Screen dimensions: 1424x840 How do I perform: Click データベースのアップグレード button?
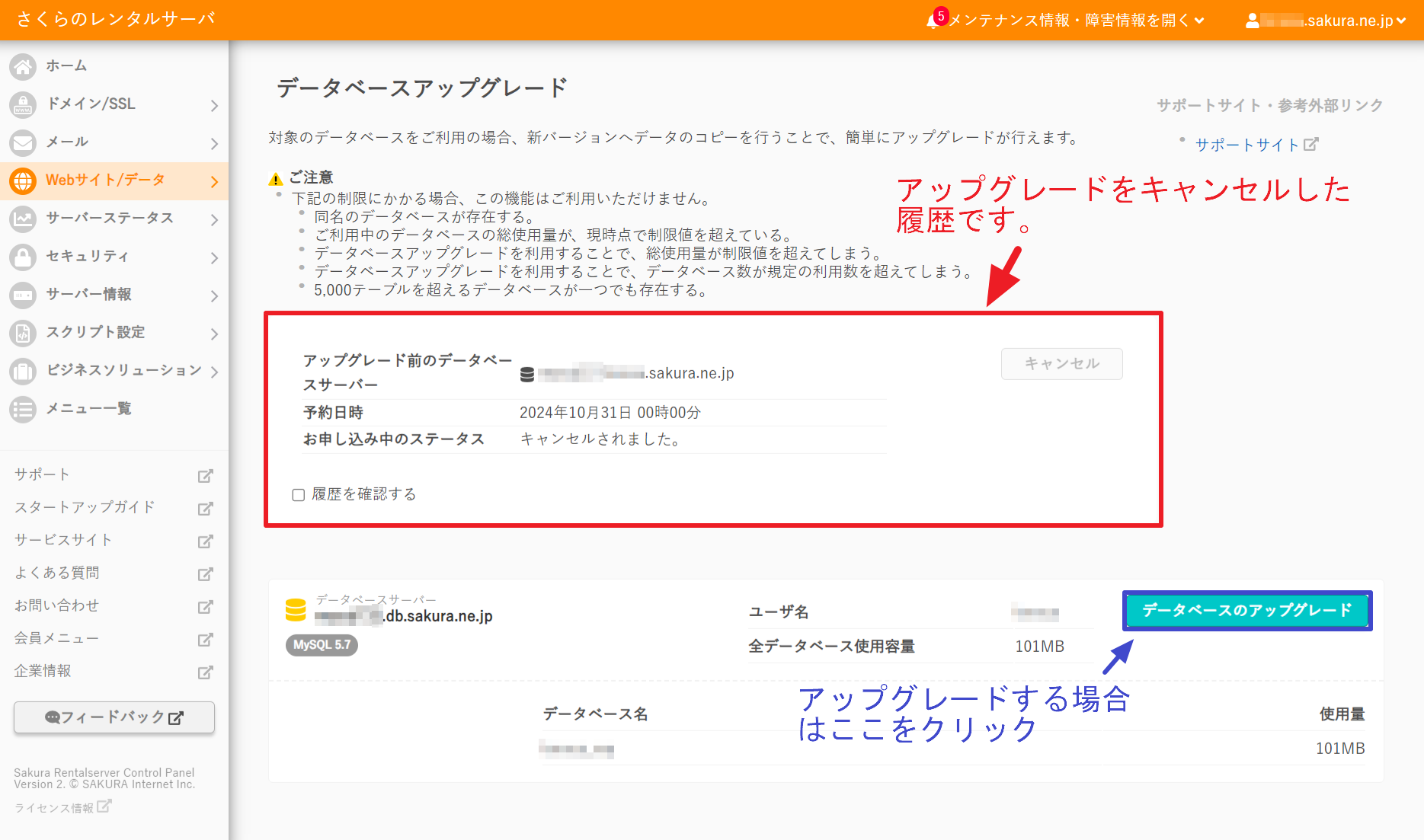point(1246,610)
